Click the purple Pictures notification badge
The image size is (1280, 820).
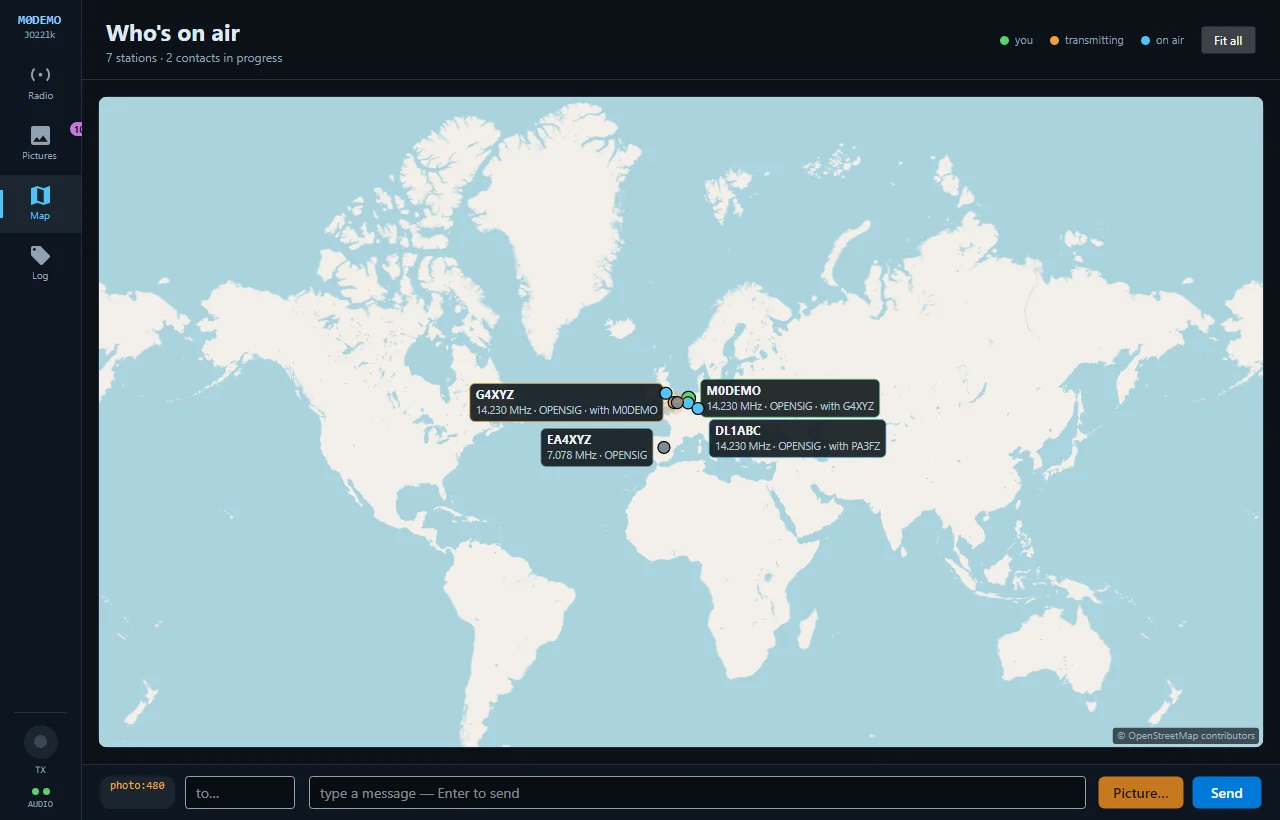click(76, 129)
